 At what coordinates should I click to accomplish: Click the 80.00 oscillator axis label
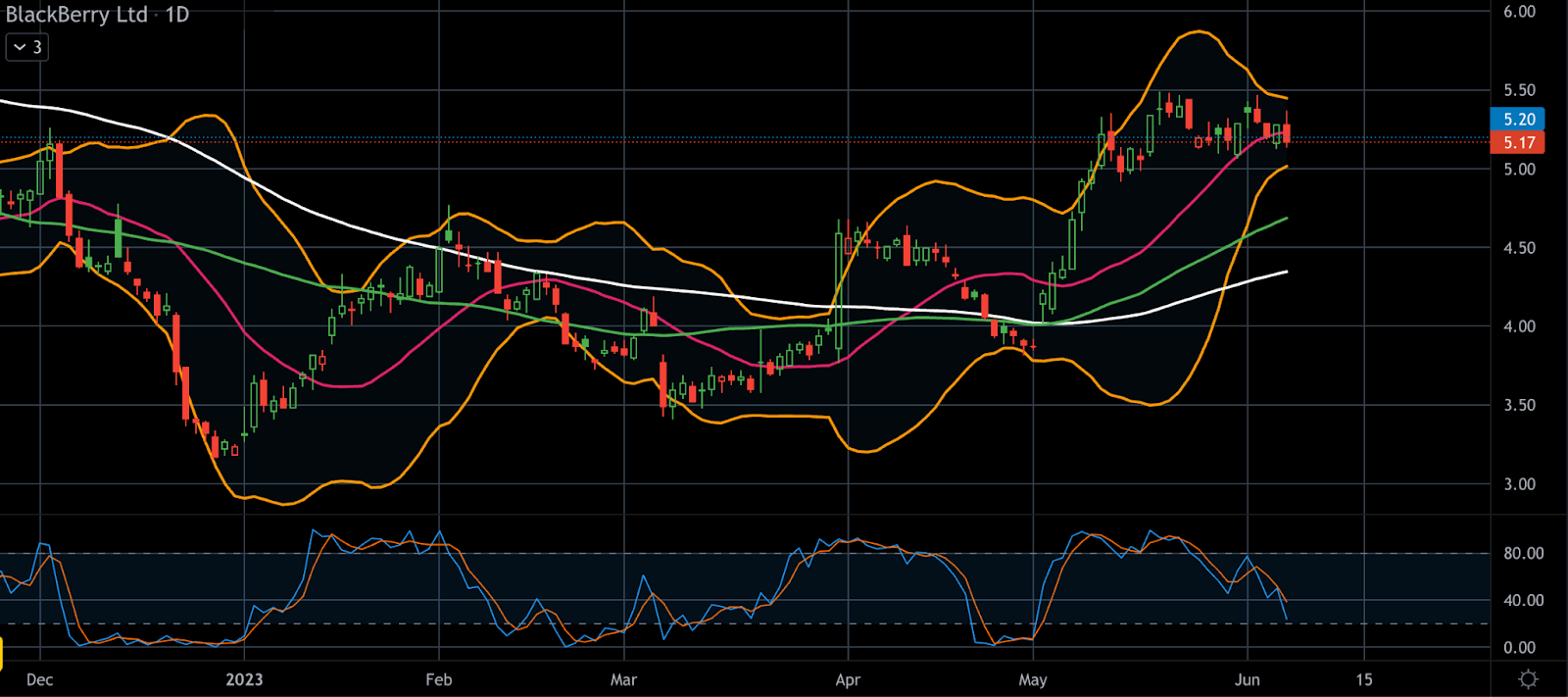click(1523, 553)
